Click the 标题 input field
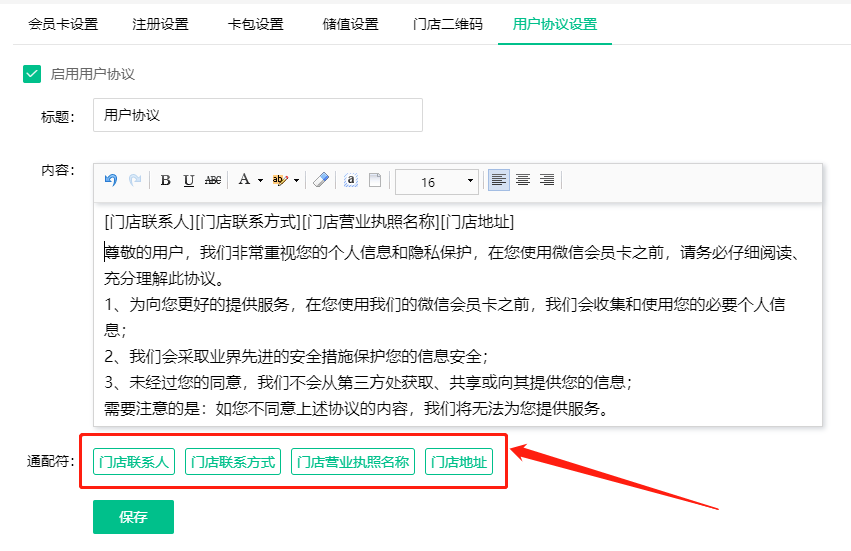Image resolution: width=851 pixels, height=551 pixels. pyautogui.click(x=257, y=115)
